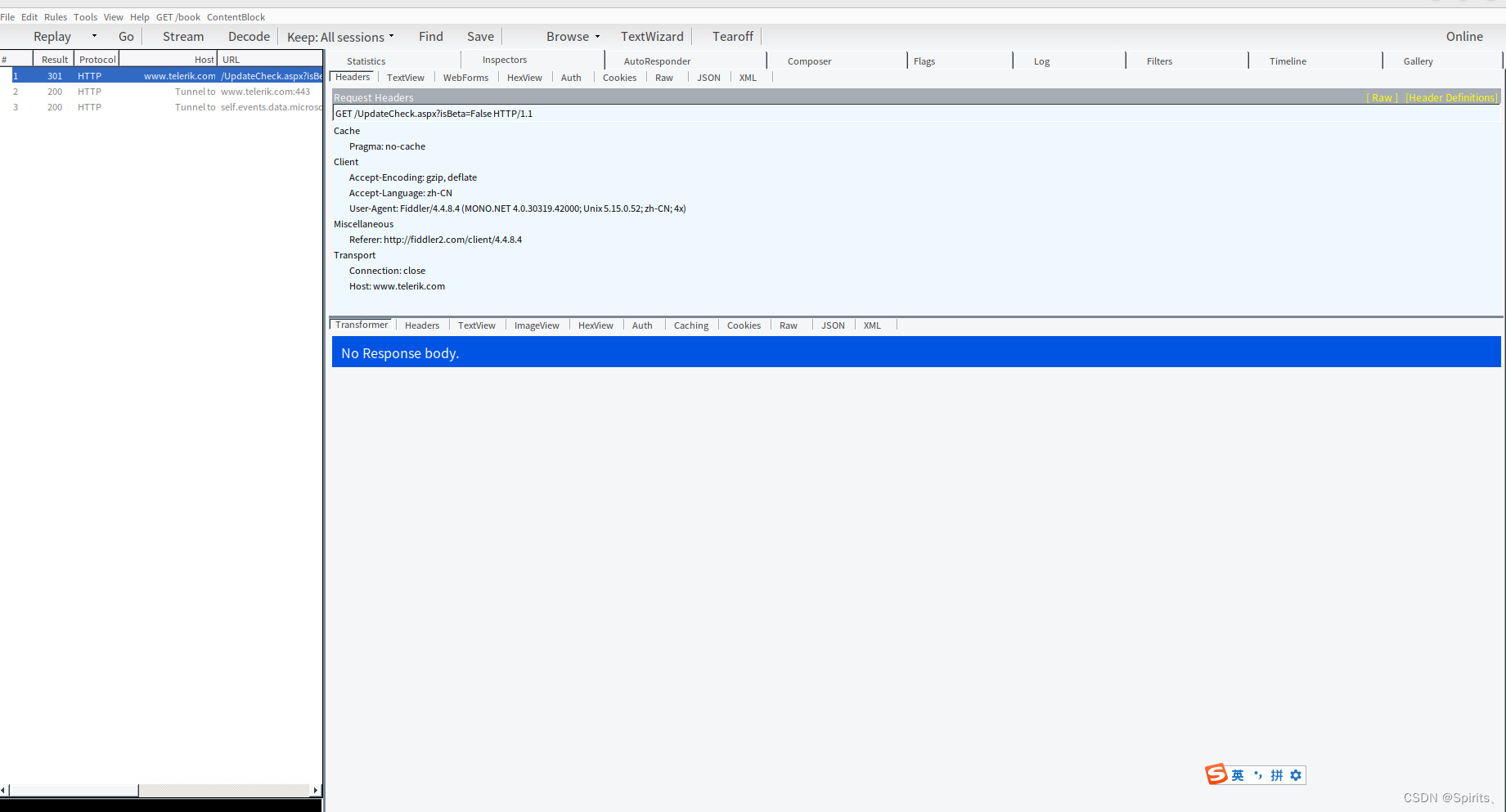Click the Go toolbar button

[x=126, y=37]
